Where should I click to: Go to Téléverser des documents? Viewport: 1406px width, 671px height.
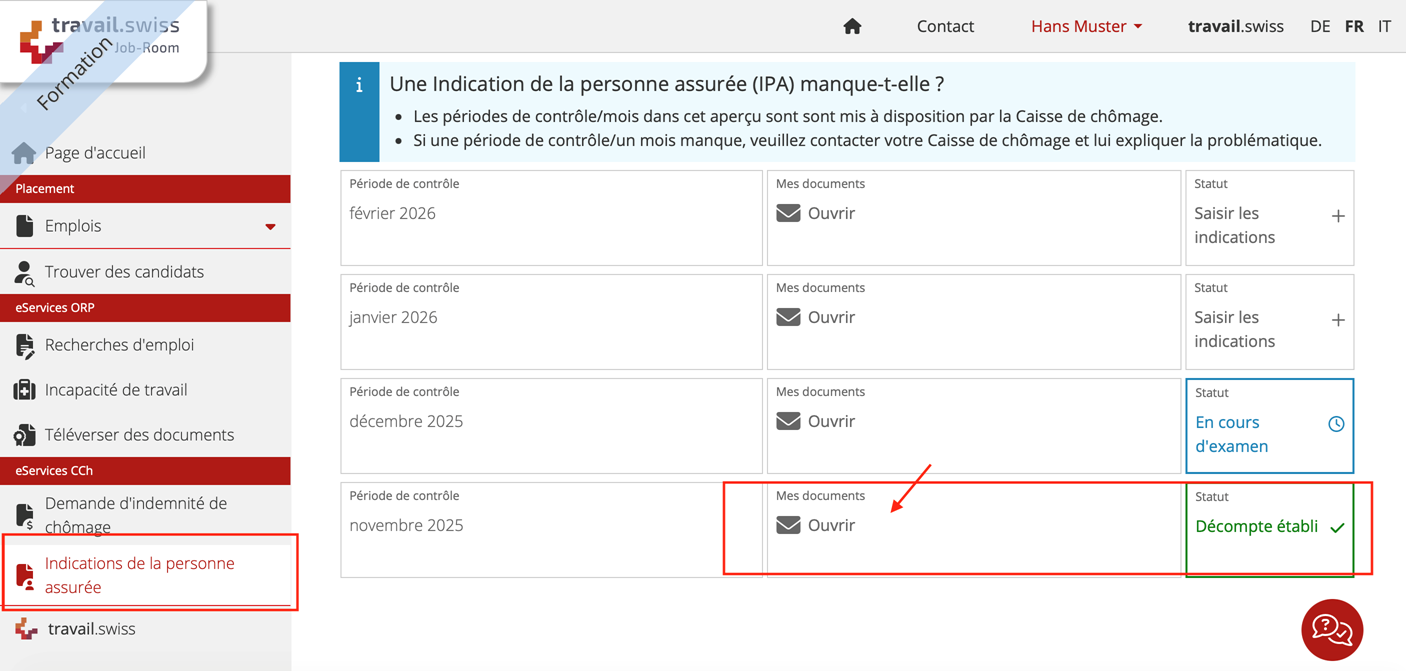point(139,435)
